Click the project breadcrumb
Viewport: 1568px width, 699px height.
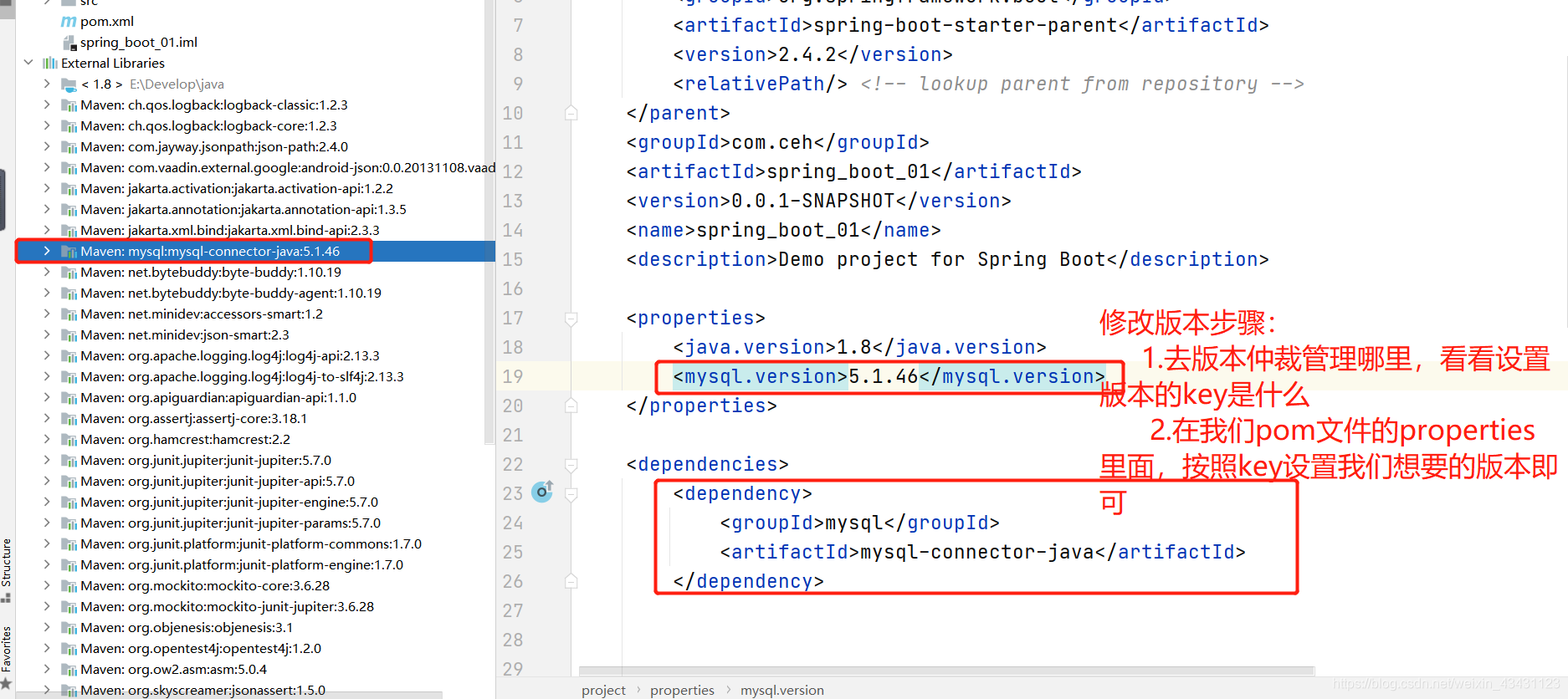coord(603,690)
